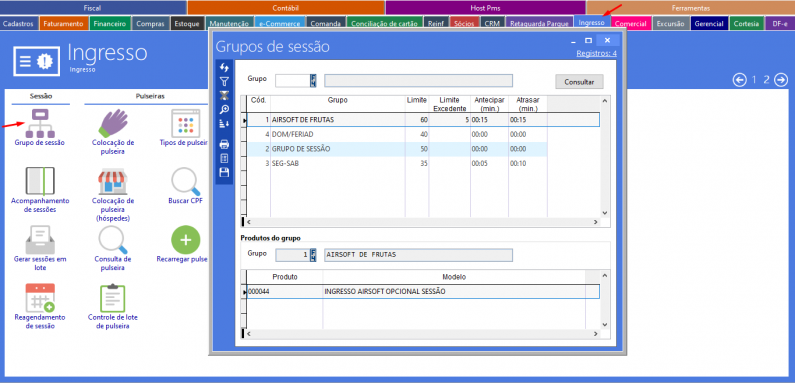
Task: Open Colocação de pulseira (hóspedes) icon
Action: (113, 181)
